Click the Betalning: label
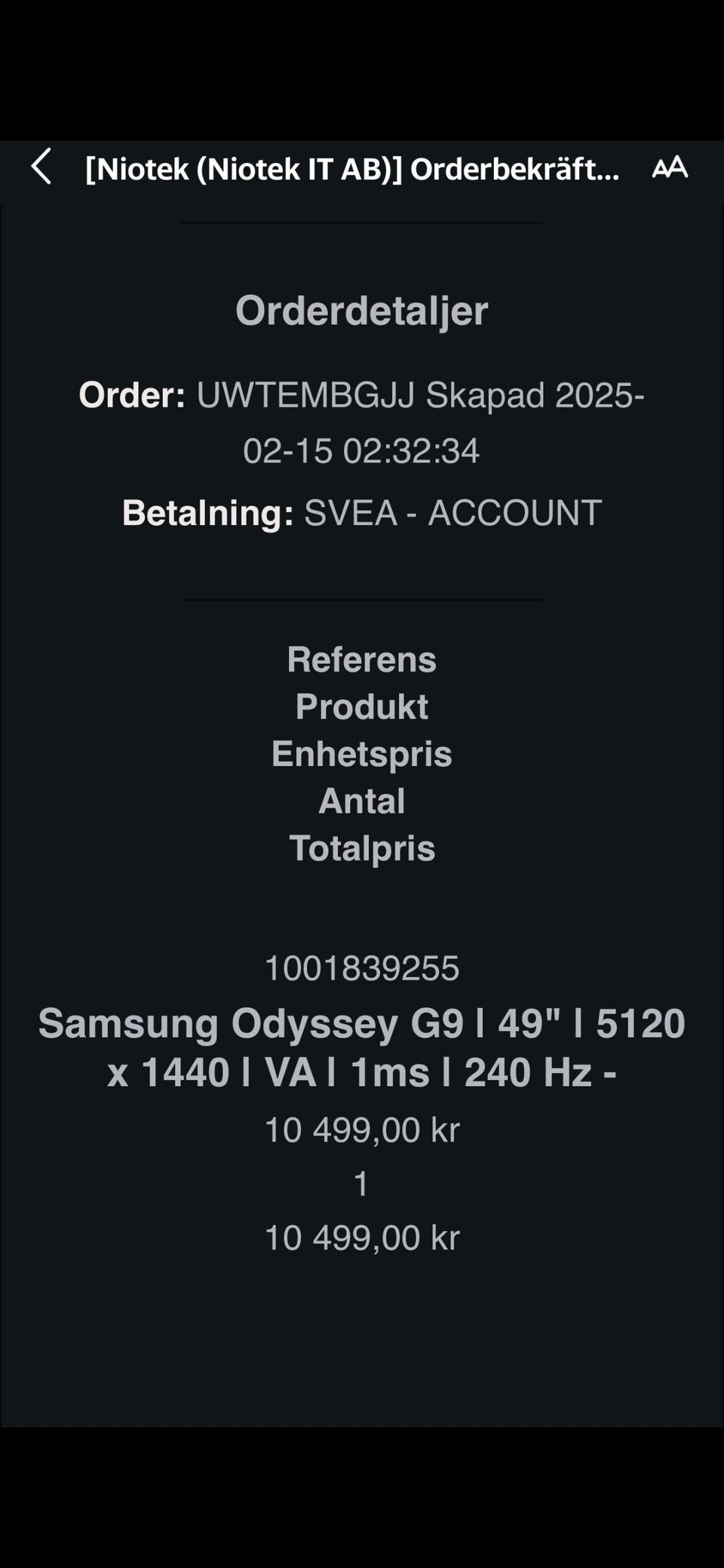 207,513
